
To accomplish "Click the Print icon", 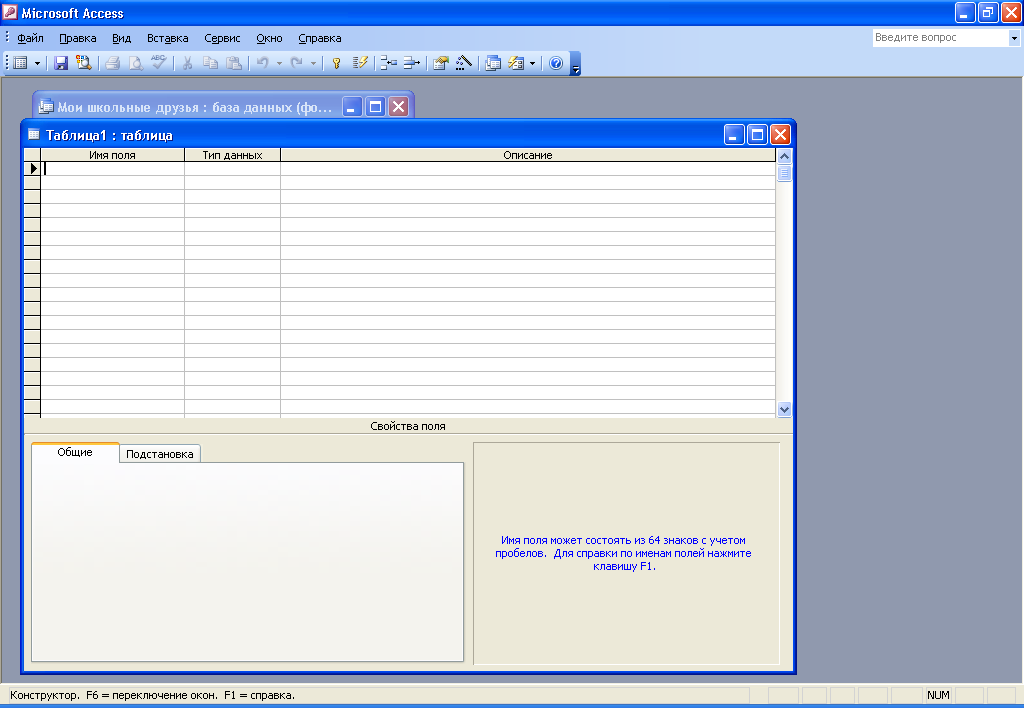I will click(x=112, y=63).
